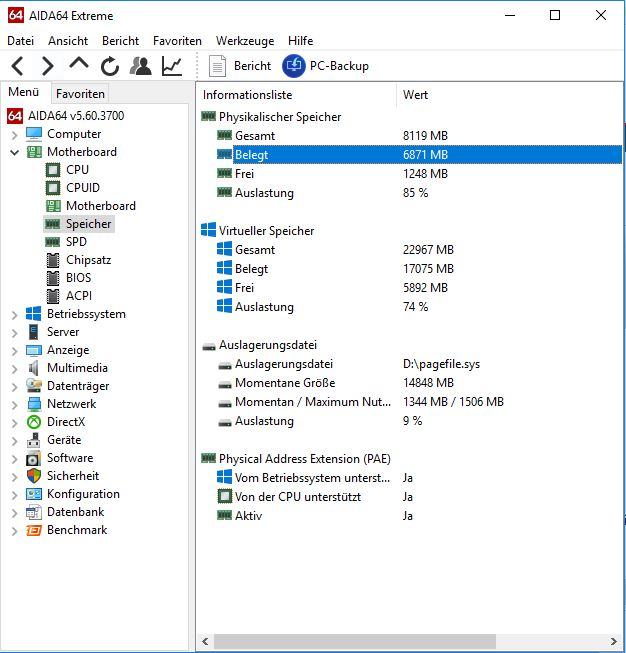This screenshot has width=626, height=653.
Task: Select the Auslastung 85 % row
Action: 419,193
